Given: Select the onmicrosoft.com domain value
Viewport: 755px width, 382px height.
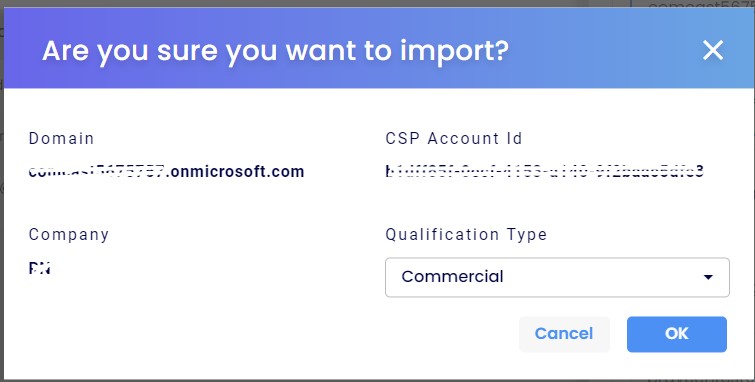Looking at the screenshot, I should coord(166,171).
